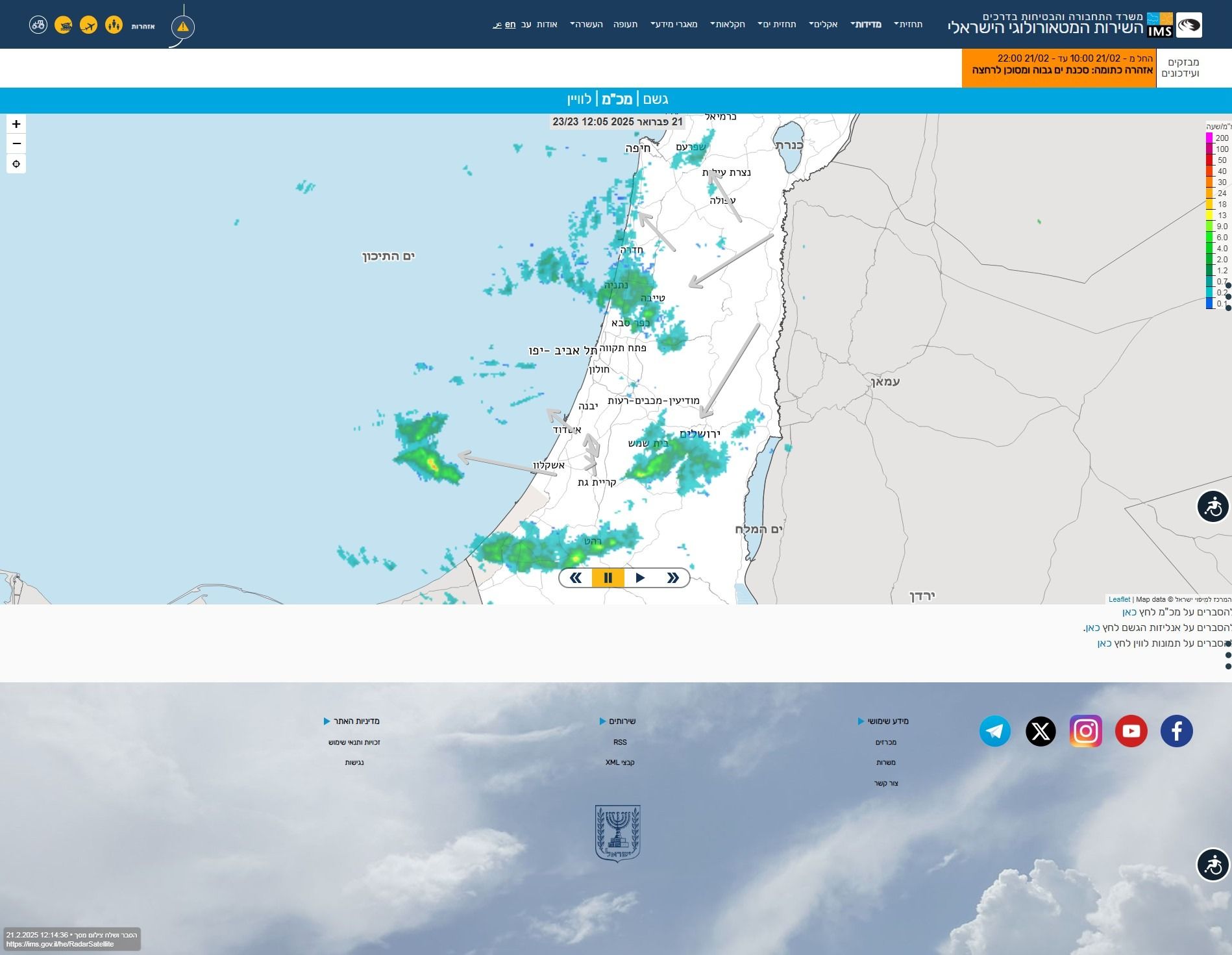This screenshot has width=1232, height=955.
Task: Locate my position on the map
Action: click(16, 164)
